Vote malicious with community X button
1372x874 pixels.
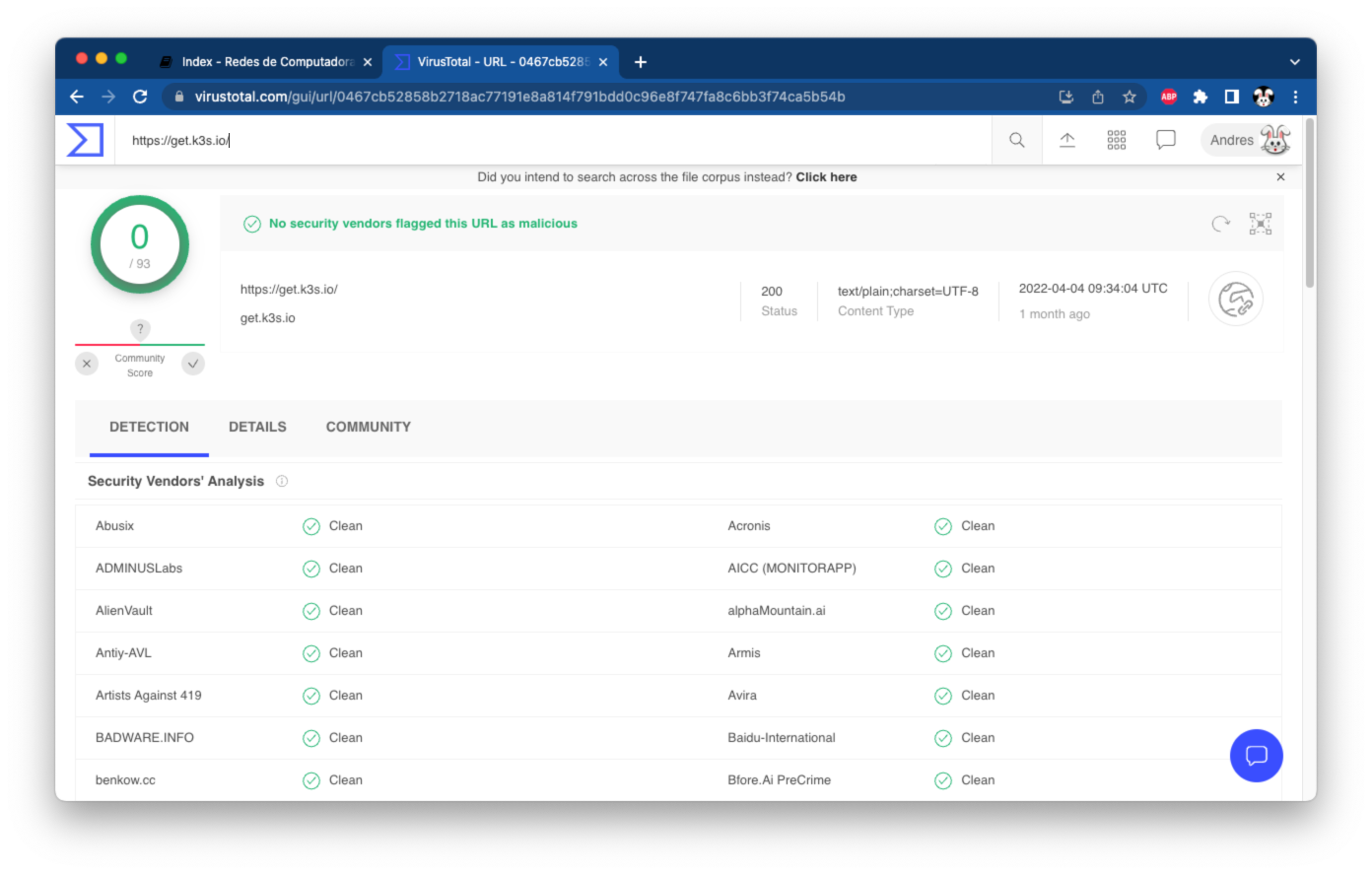[87, 364]
